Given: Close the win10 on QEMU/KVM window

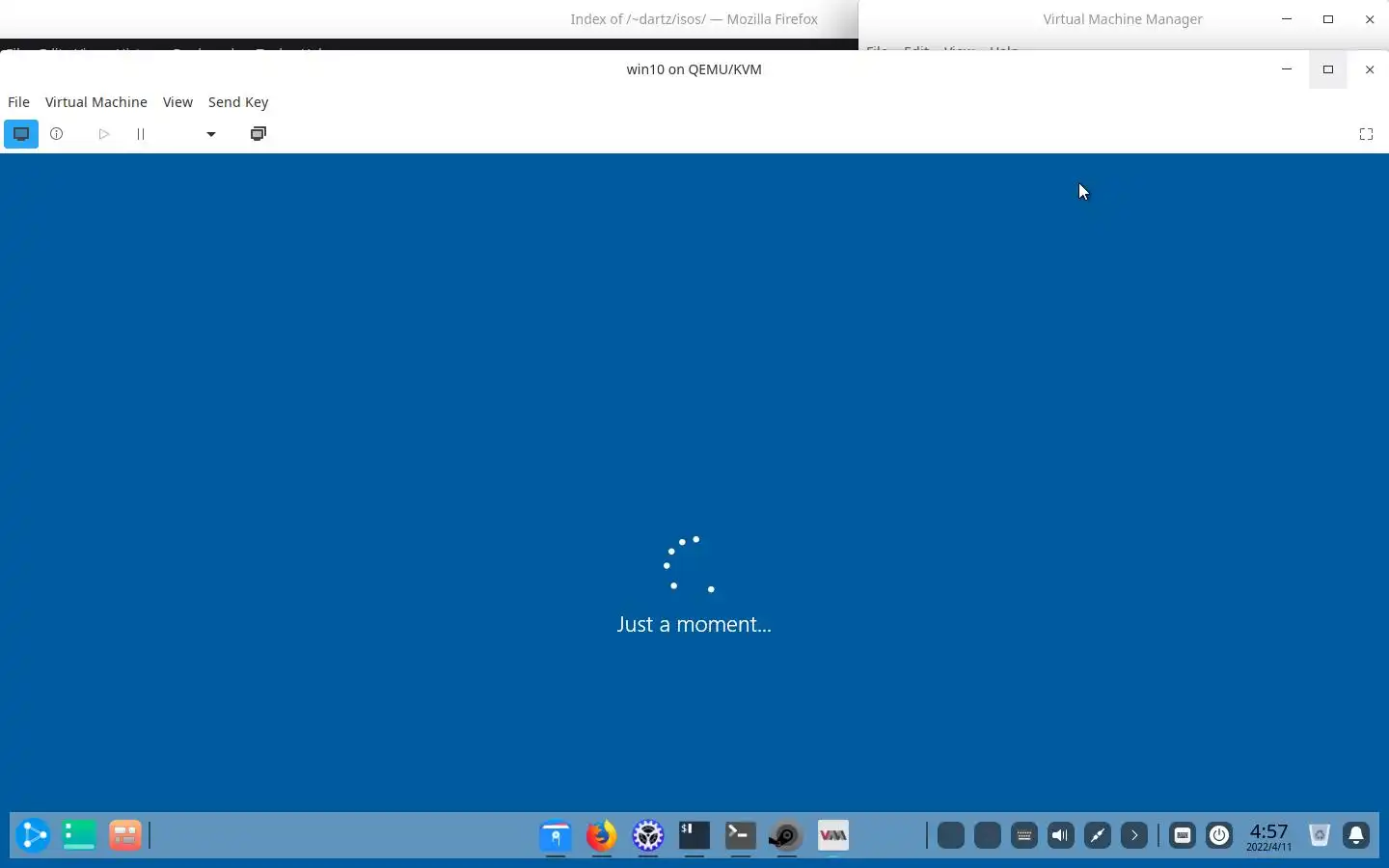Looking at the screenshot, I should [1370, 69].
